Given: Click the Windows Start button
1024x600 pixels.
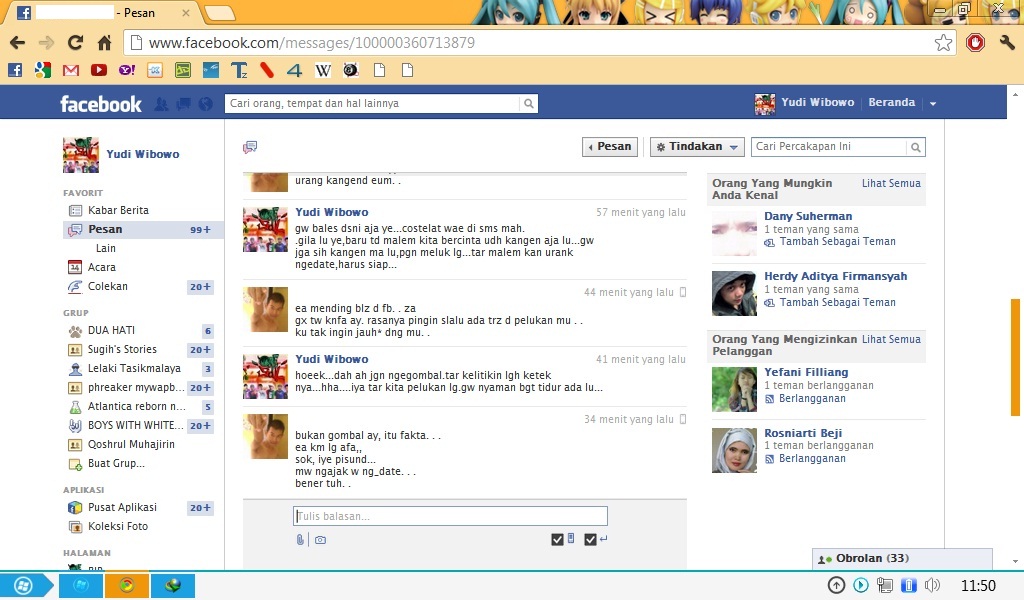Looking at the screenshot, I should click(x=24, y=586).
